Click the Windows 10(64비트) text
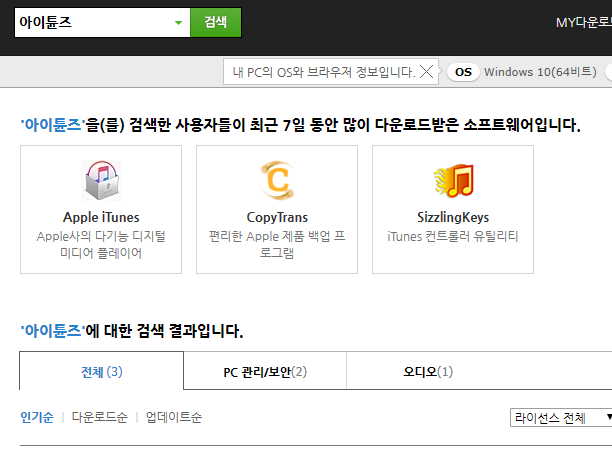This screenshot has height=457, width=612. tap(540, 72)
